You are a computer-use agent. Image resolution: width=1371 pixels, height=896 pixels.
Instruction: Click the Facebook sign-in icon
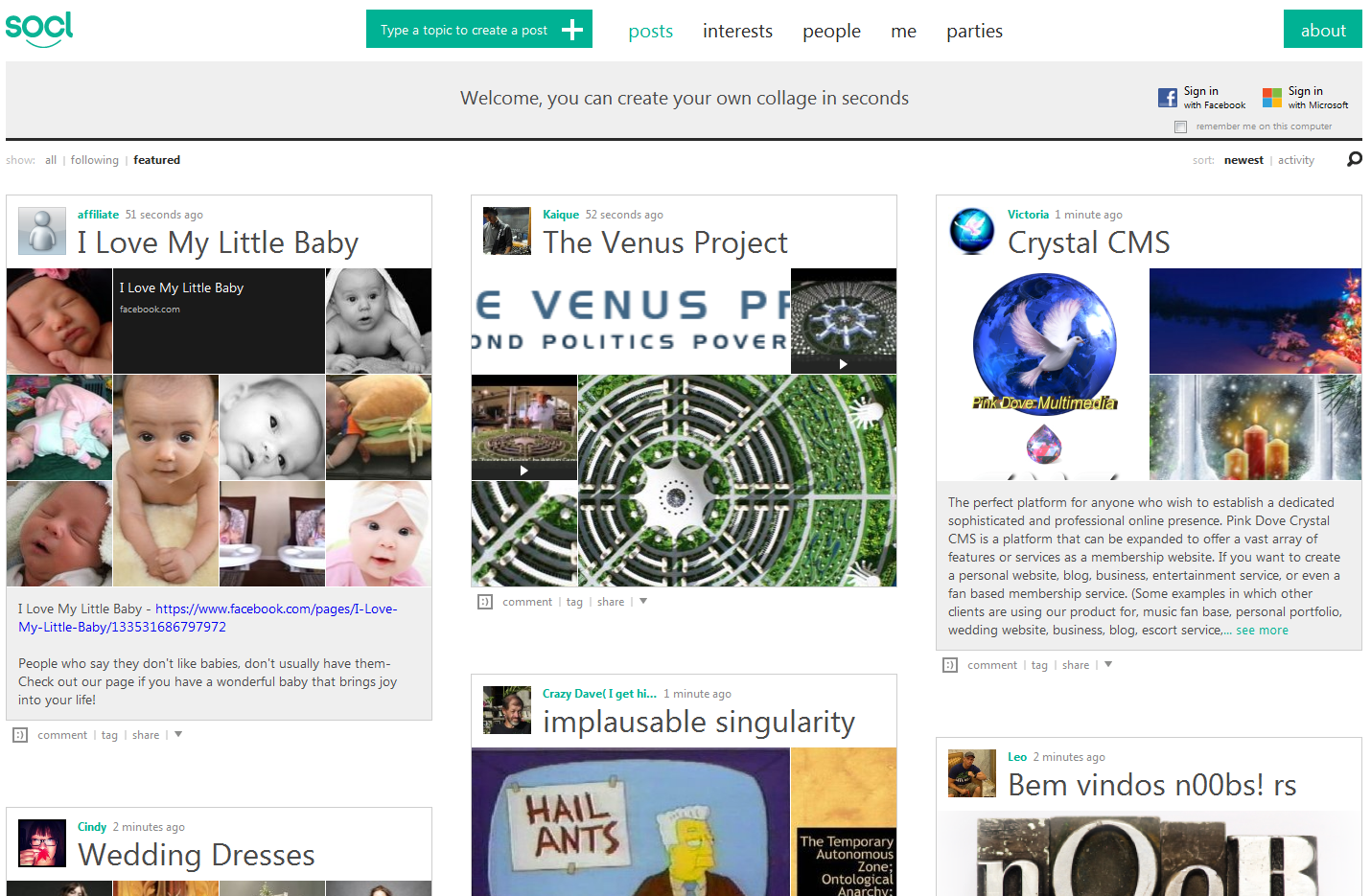click(1167, 98)
